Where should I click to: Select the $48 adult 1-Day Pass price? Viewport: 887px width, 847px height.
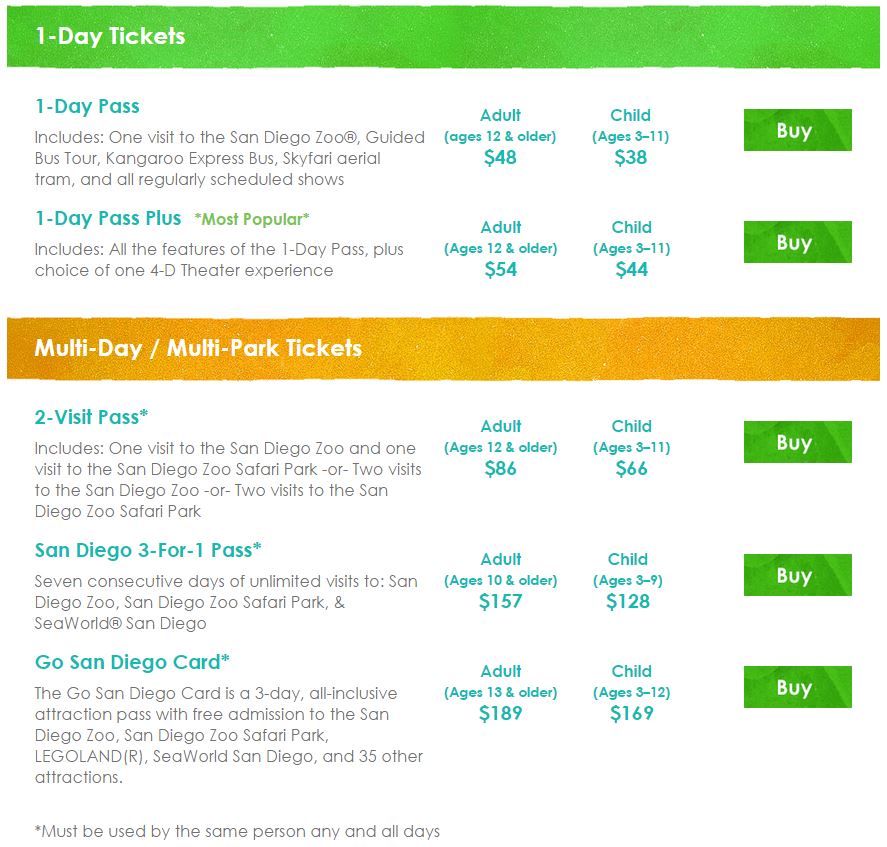pyautogui.click(x=500, y=157)
